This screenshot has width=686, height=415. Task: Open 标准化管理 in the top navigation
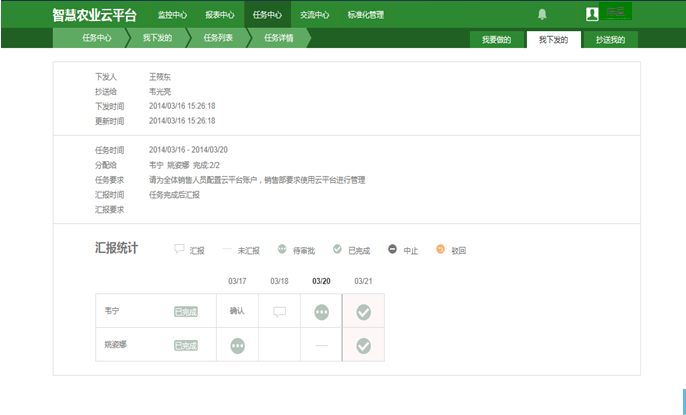pyautogui.click(x=366, y=15)
